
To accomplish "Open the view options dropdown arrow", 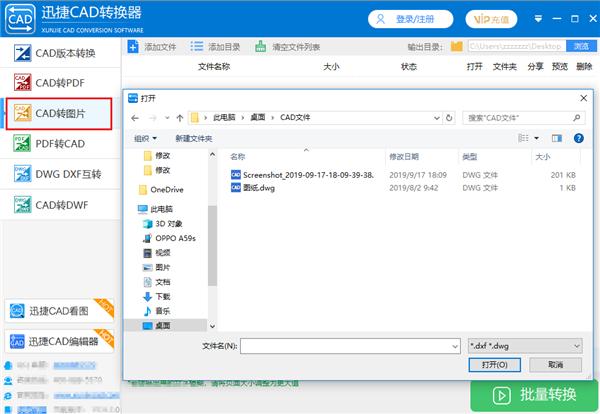I will [x=536, y=138].
